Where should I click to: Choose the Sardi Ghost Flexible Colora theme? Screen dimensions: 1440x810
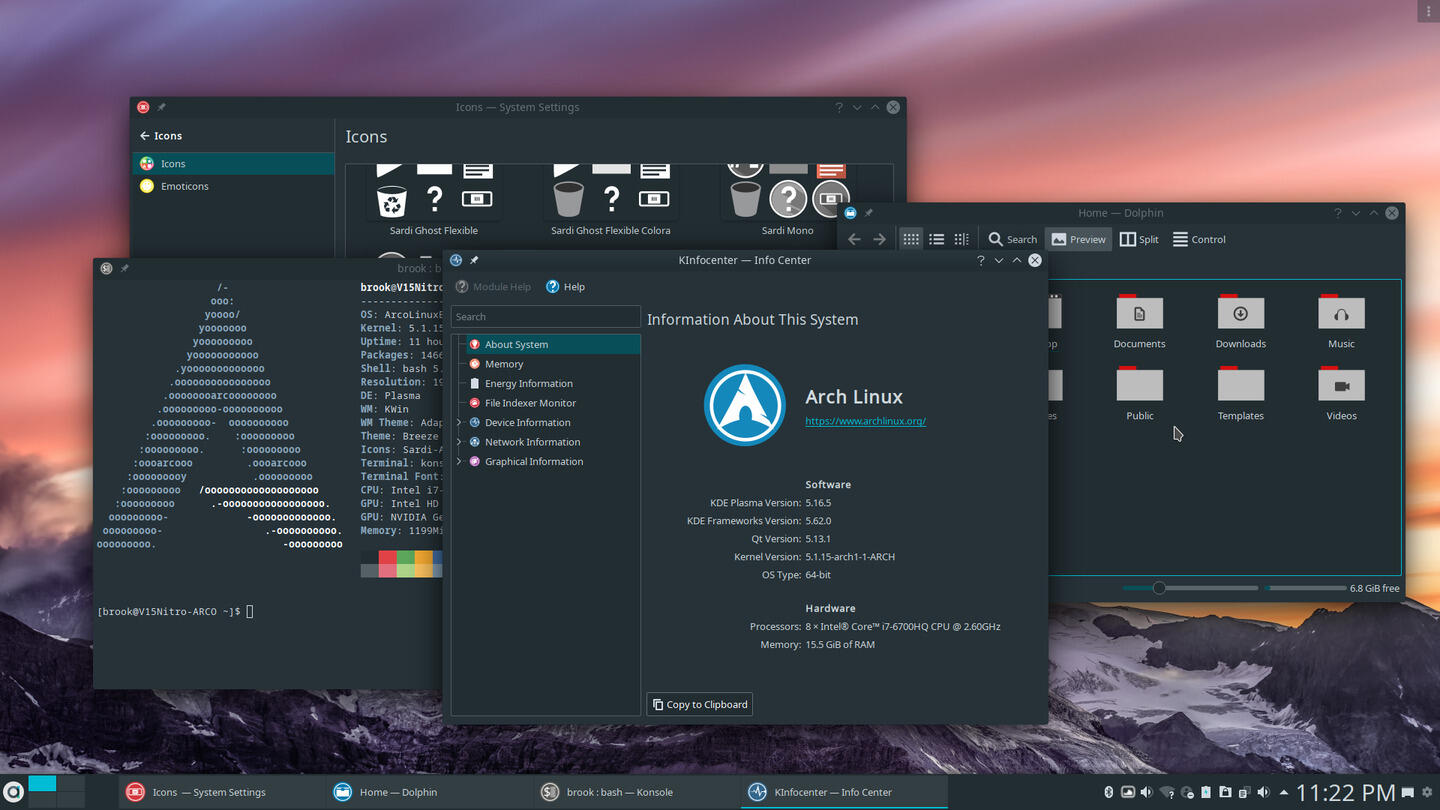tap(611, 200)
